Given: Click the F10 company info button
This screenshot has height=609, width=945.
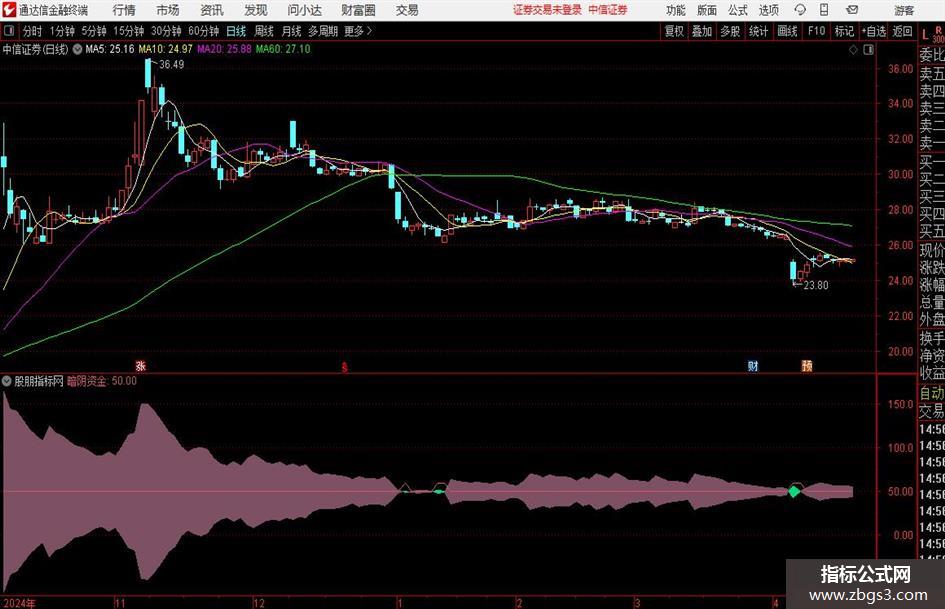Looking at the screenshot, I should (817, 31).
